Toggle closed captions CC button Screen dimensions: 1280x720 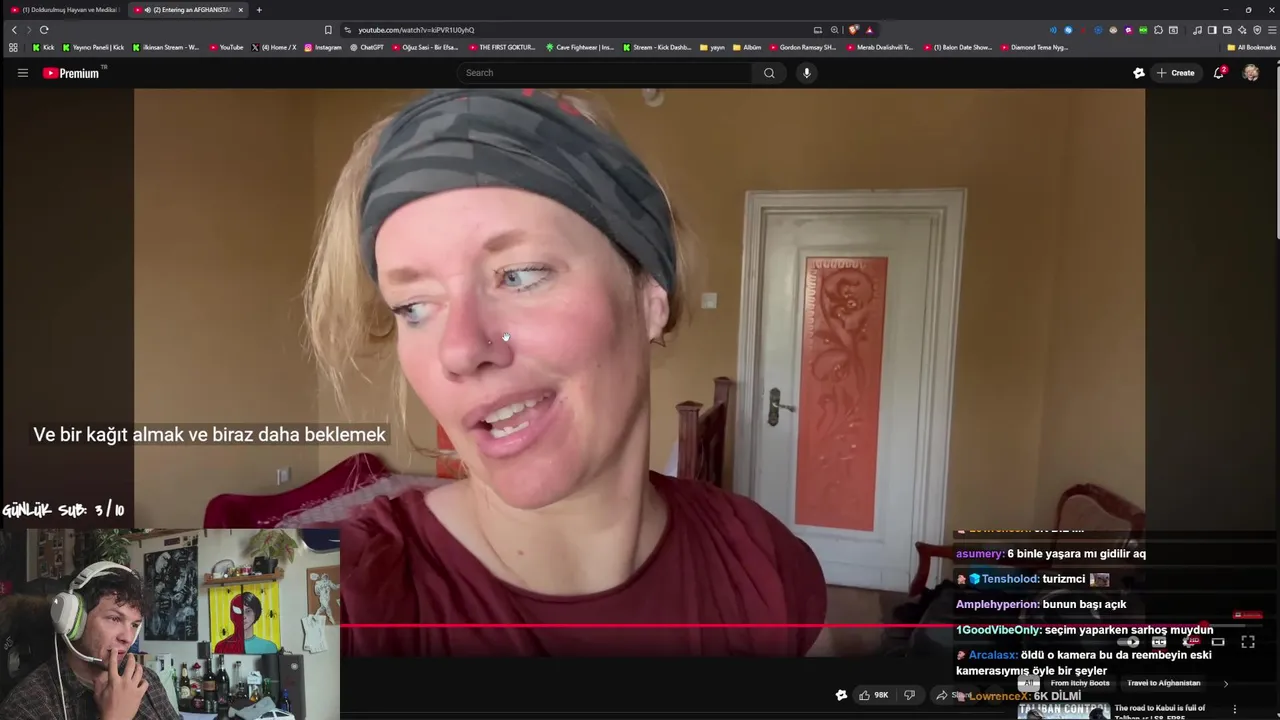tap(1159, 642)
